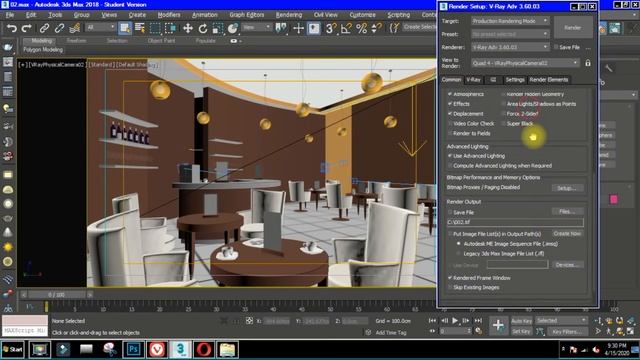Switch to the Render Elements tab
640x360 pixels.
coord(549,80)
